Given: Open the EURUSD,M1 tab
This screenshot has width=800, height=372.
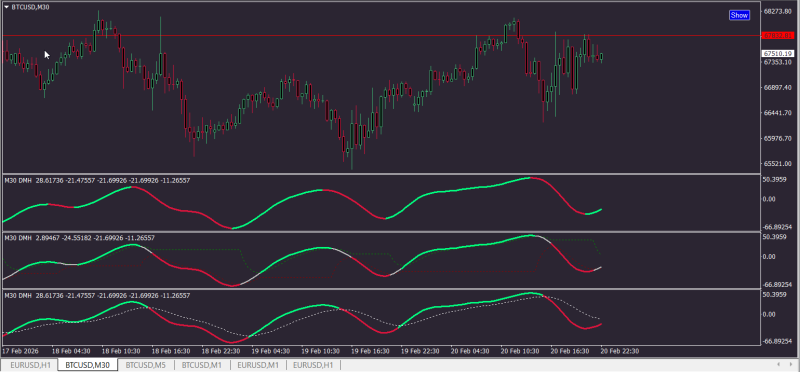Looking at the screenshot, I should pyautogui.click(x=258, y=365).
